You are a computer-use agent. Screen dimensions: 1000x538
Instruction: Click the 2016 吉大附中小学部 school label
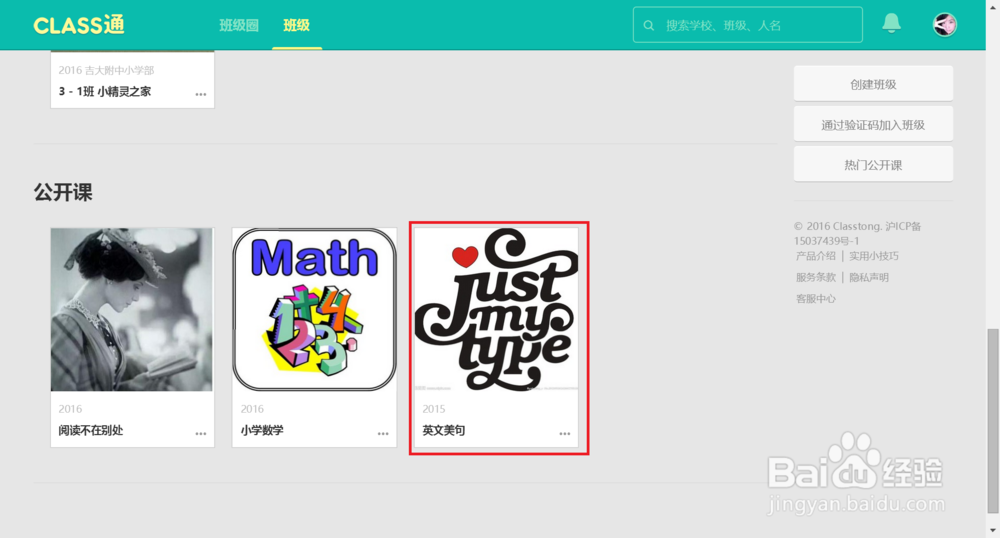point(107,70)
